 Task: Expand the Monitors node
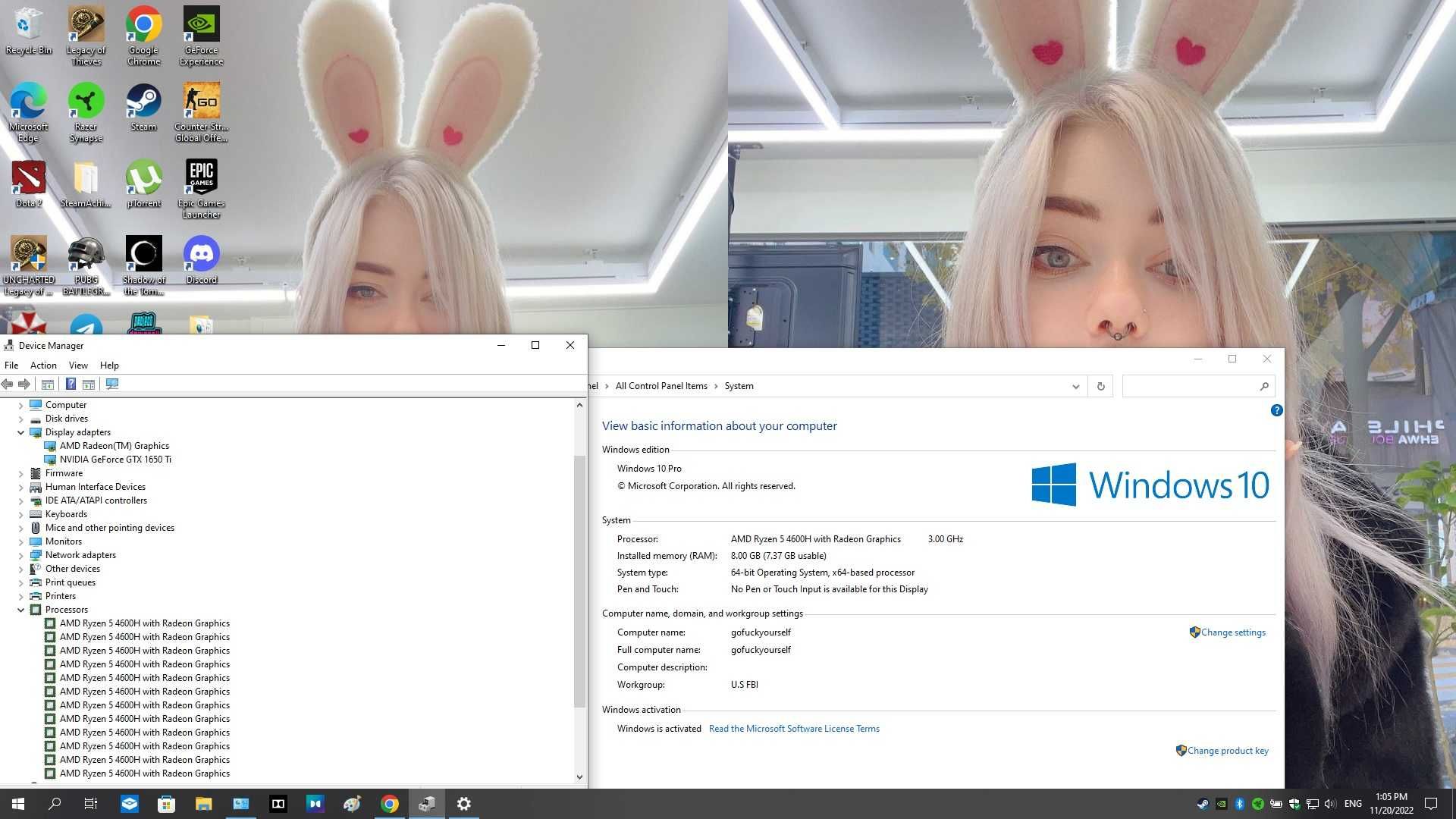[x=20, y=542]
